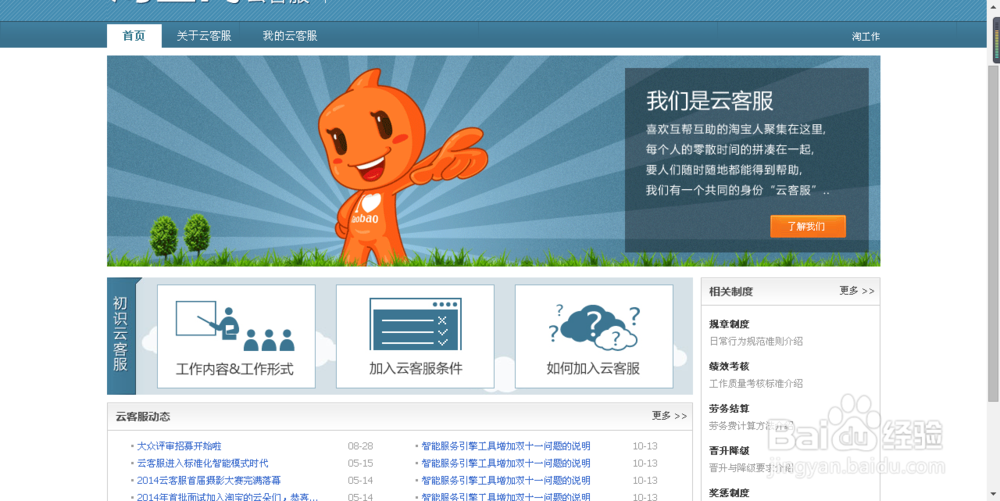Click vertical scrollbar thumb

coord(994,233)
